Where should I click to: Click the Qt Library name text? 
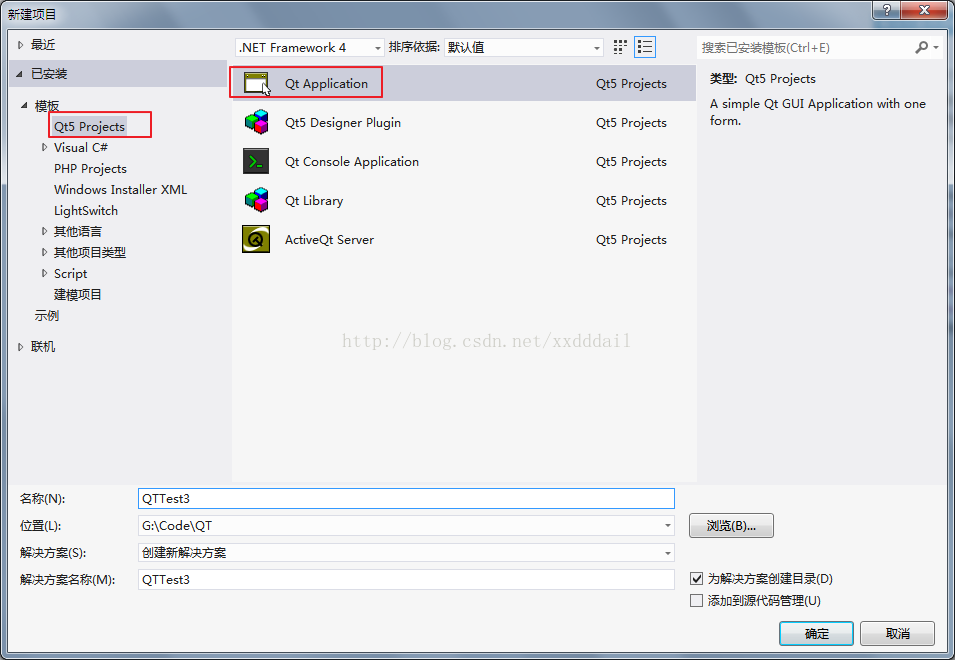pos(314,200)
